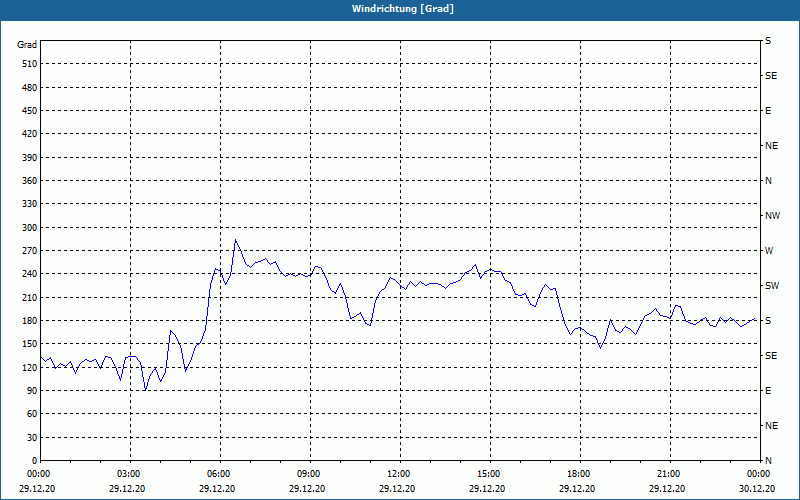Image resolution: width=800 pixels, height=500 pixels.
Task: Click the leftmost 00:00 time label
Action: pyautogui.click(x=37, y=474)
